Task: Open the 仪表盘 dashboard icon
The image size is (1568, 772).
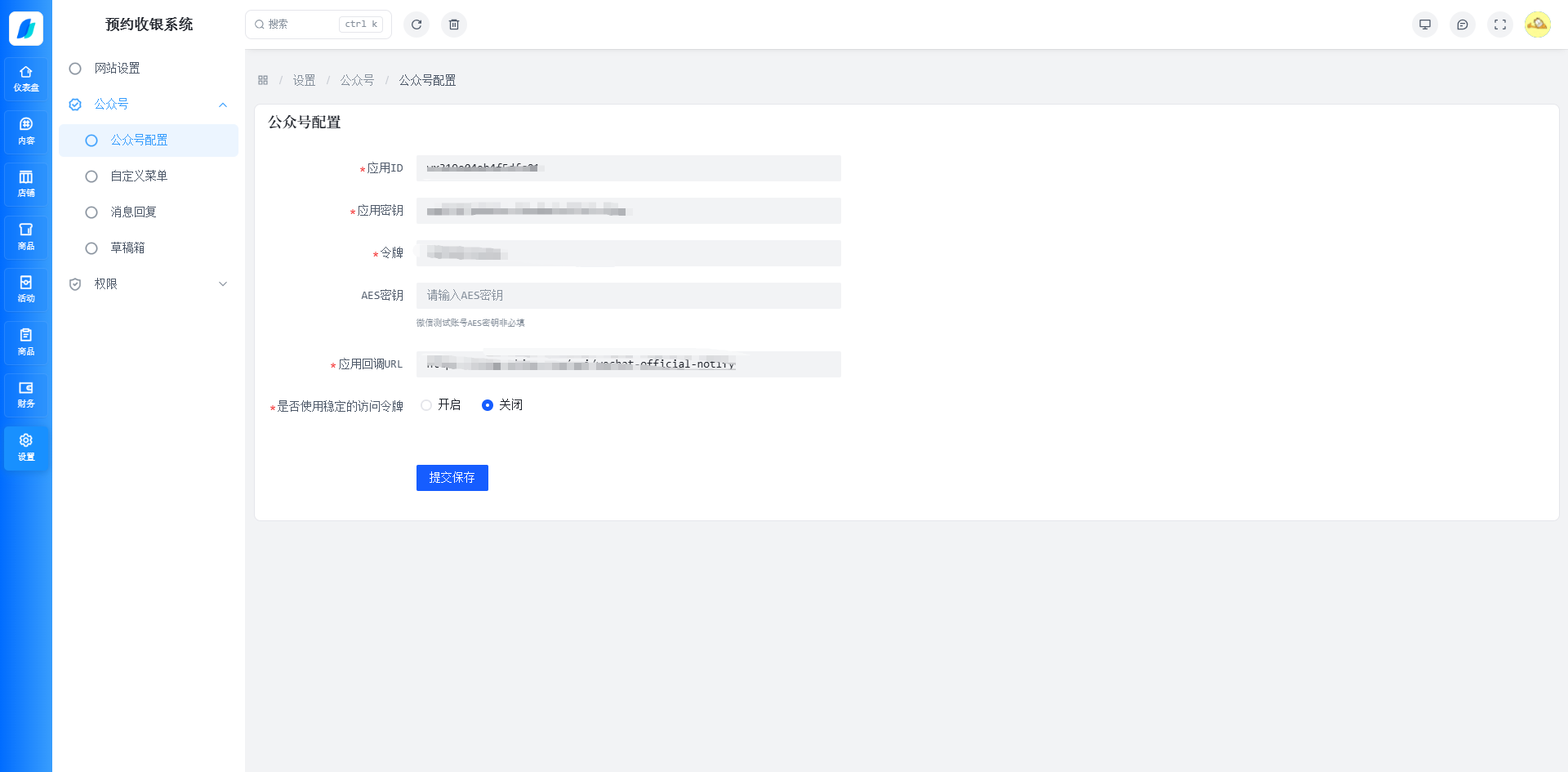Action: (x=26, y=79)
